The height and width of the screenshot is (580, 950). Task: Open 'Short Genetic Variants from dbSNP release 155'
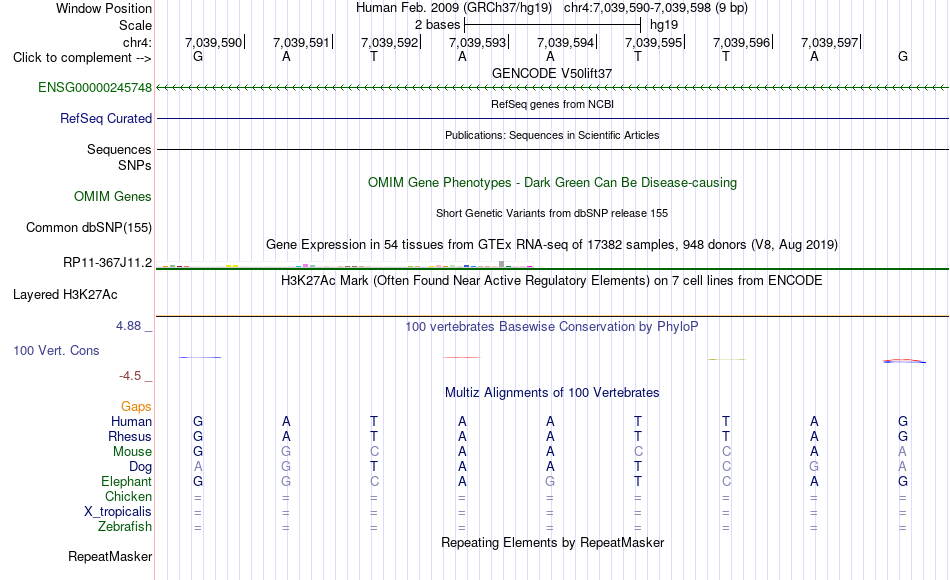point(552,213)
